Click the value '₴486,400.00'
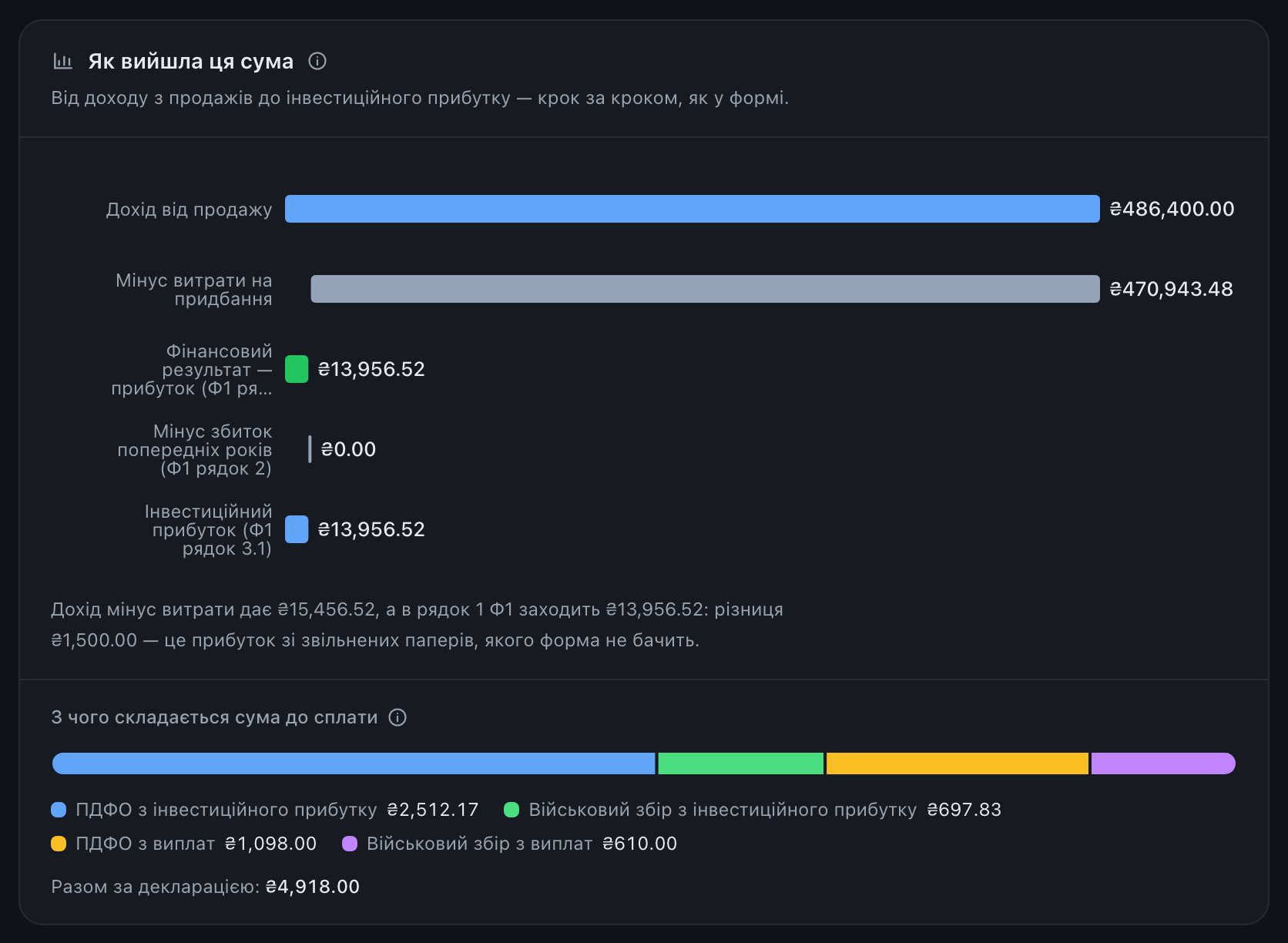 (x=1172, y=209)
